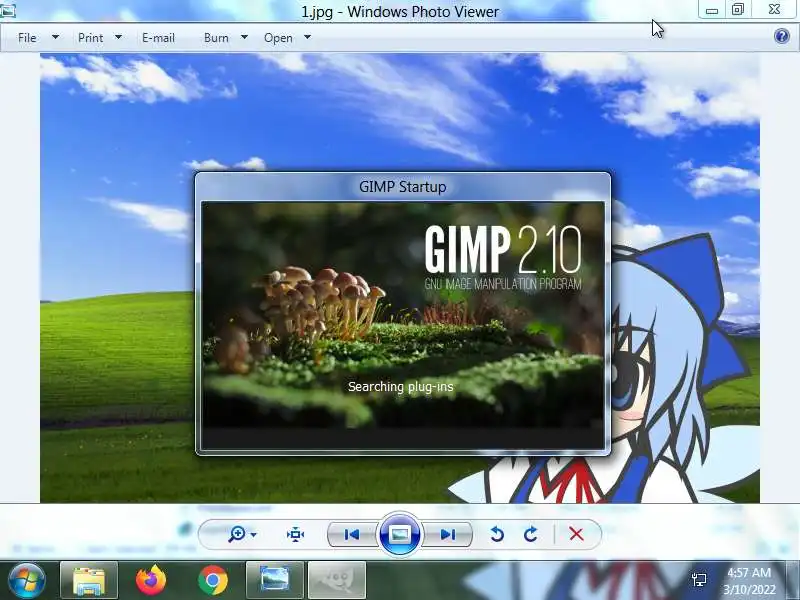
Task: Launch Google Chrome from the taskbar
Action: coord(213,580)
